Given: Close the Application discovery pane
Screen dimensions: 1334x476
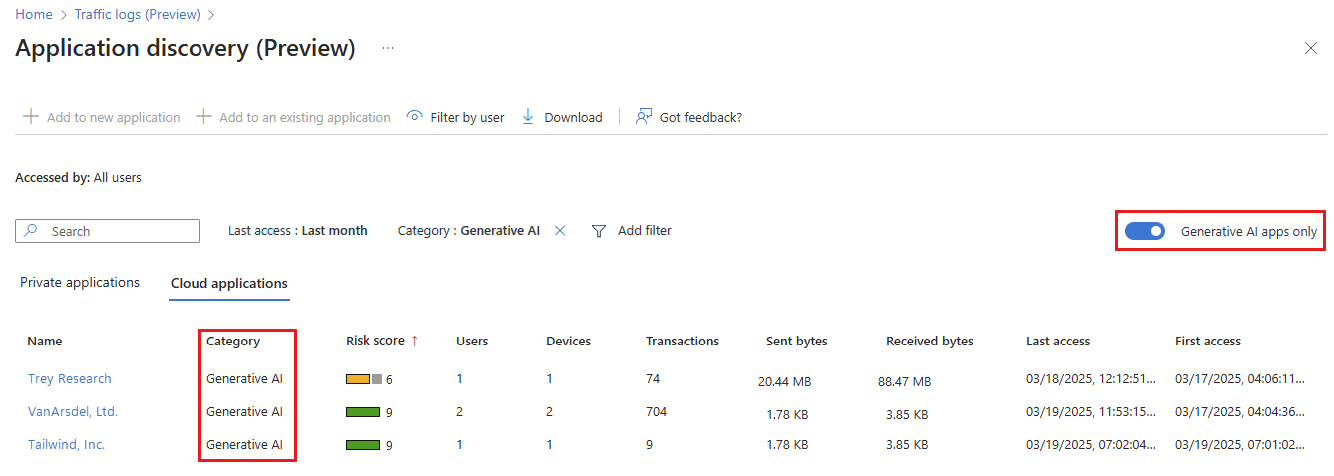Looking at the screenshot, I should [x=1310, y=48].
